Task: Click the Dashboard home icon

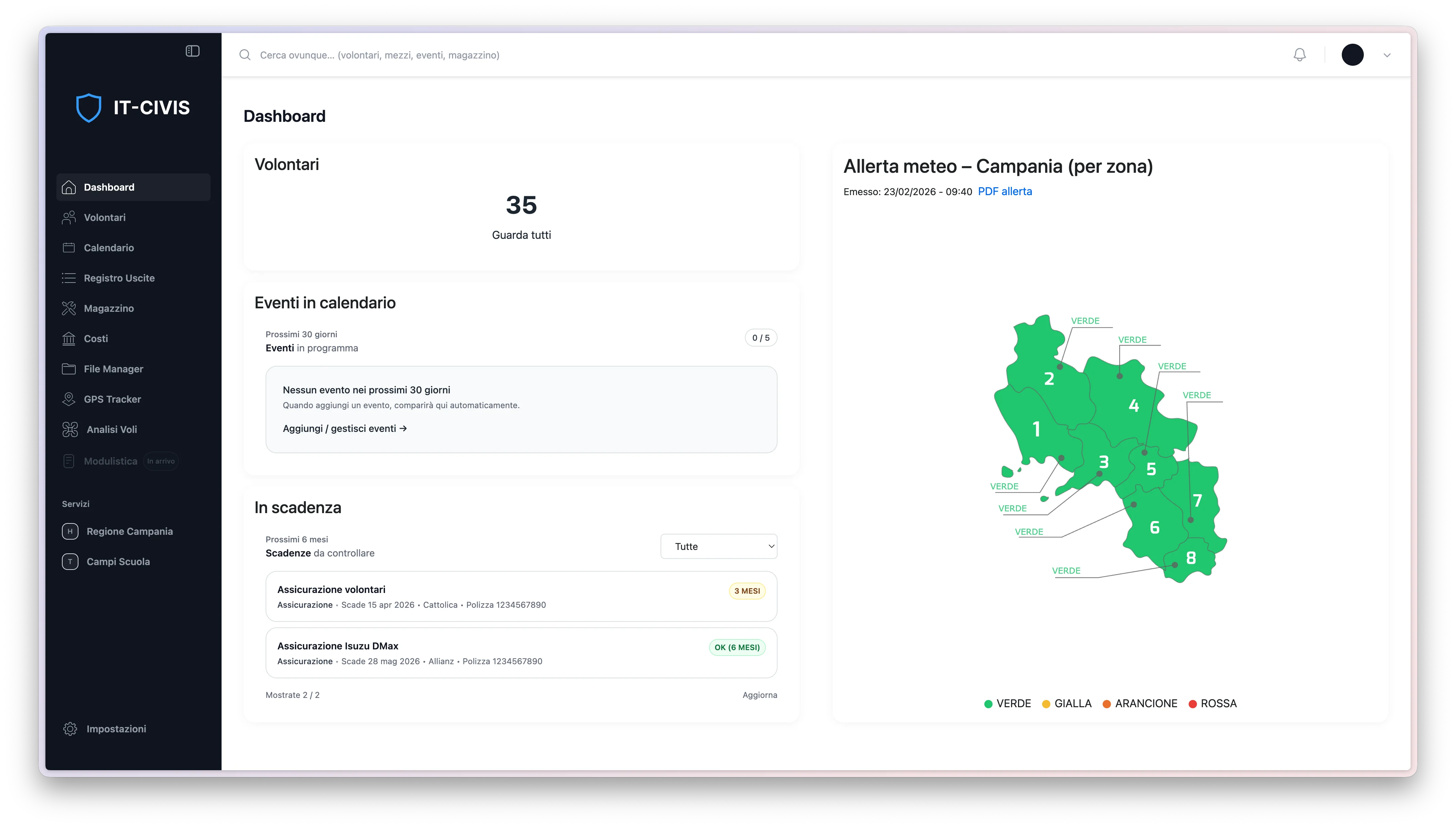Action: (x=69, y=187)
